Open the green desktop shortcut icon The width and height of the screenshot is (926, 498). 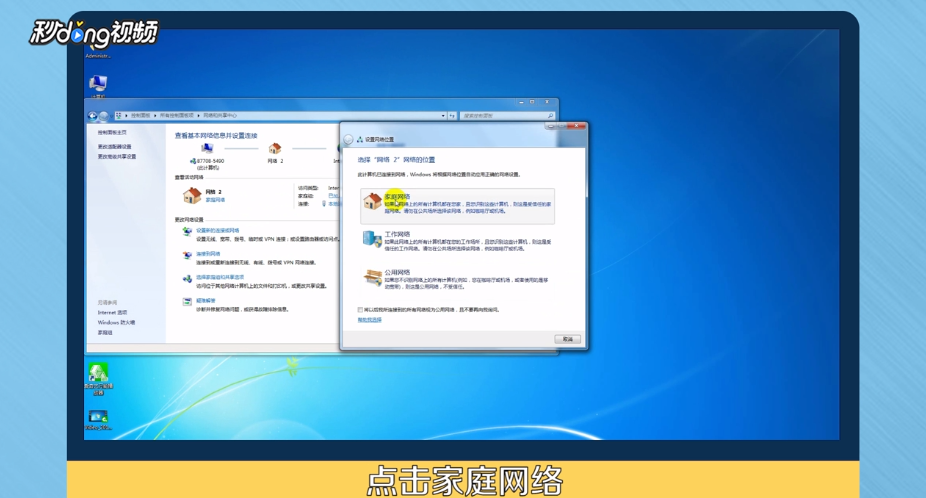(98, 372)
